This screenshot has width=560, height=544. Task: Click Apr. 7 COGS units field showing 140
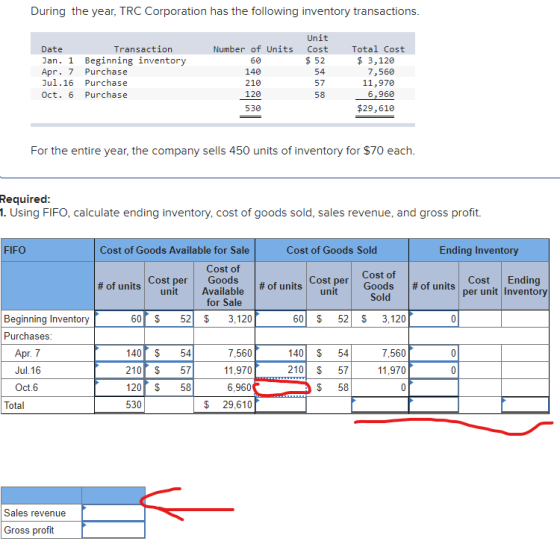click(x=281, y=353)
